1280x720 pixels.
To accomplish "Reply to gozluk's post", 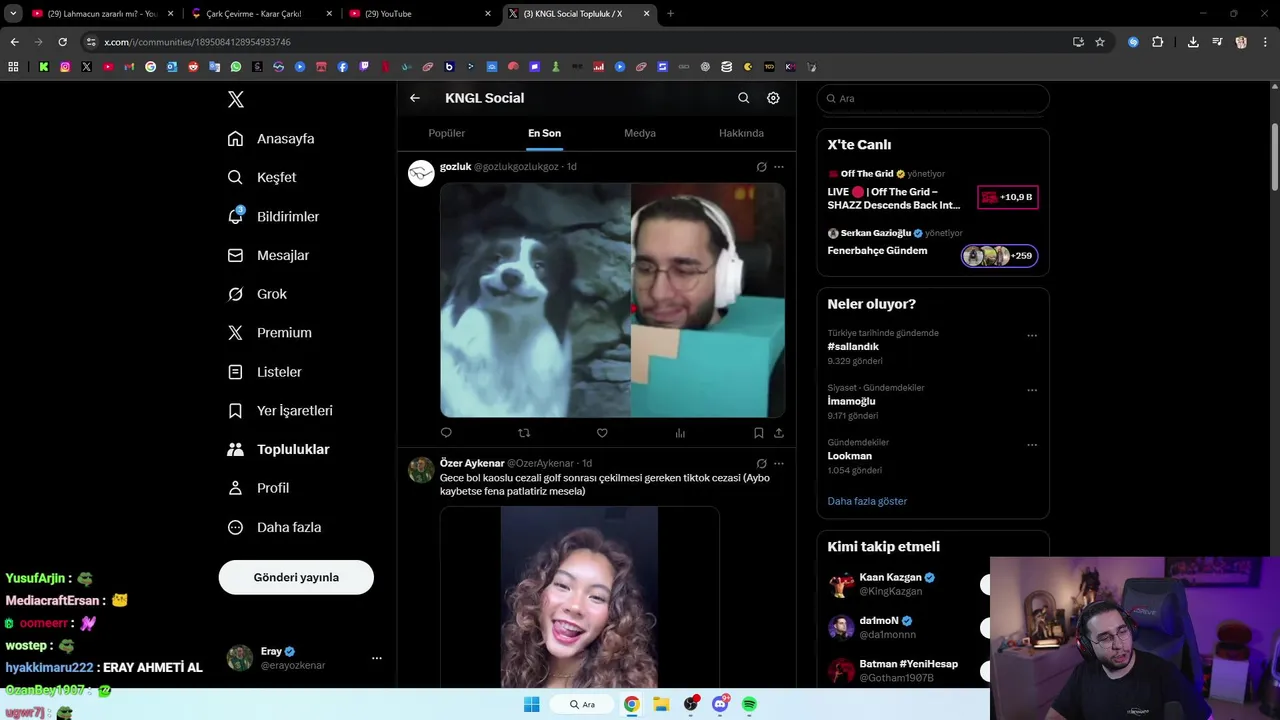I will coord(446,433).
